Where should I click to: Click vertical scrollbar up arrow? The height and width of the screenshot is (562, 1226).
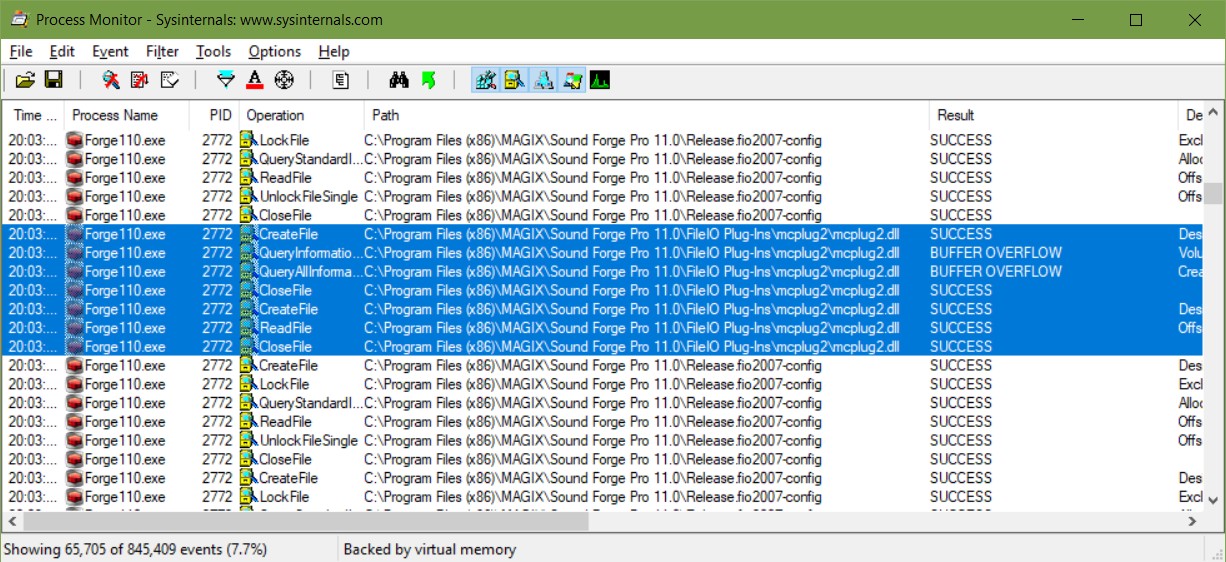pyautogui.click(x=1213, y=112)
